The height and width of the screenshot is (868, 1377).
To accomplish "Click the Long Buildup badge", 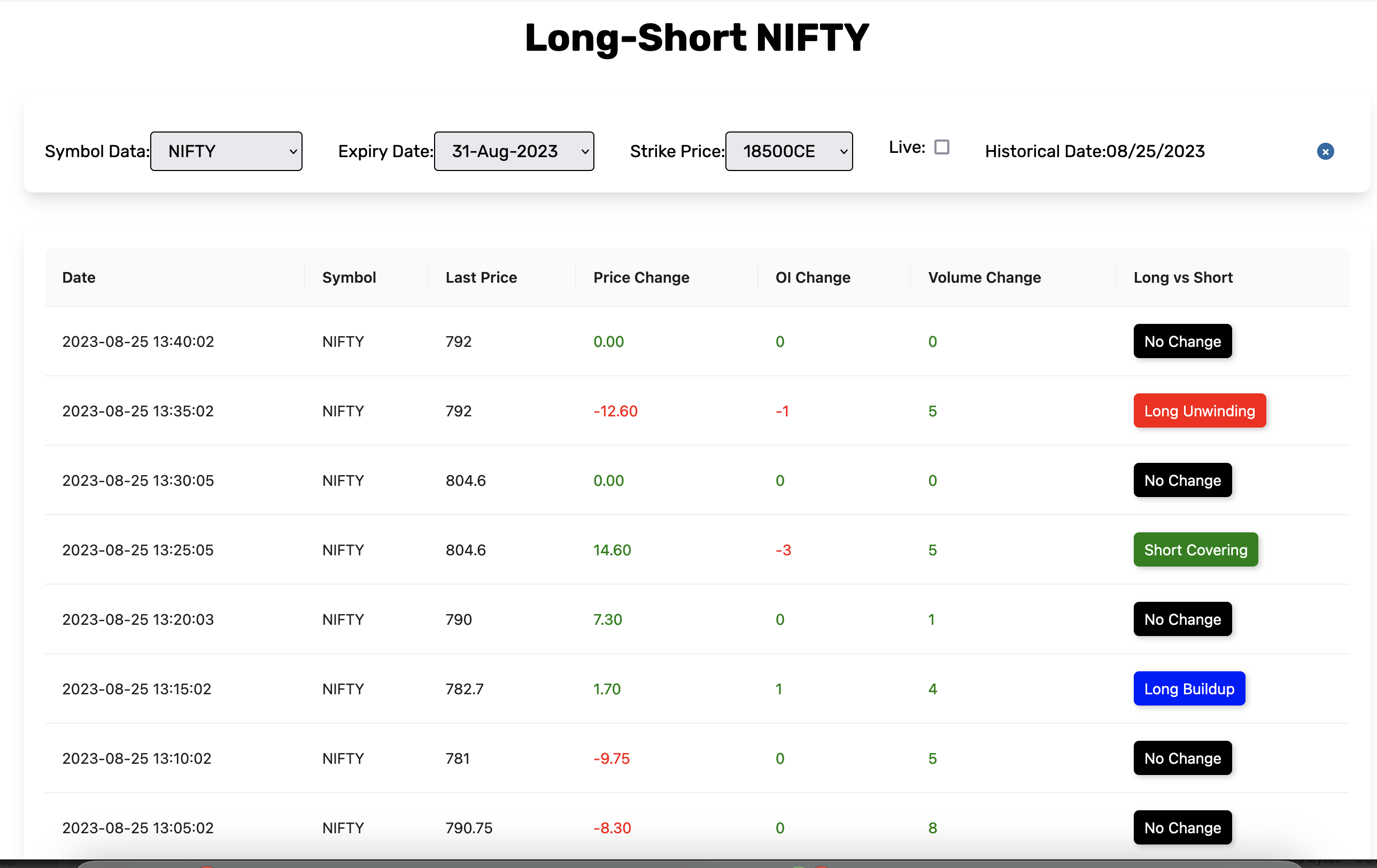I will coord(1189,688).
